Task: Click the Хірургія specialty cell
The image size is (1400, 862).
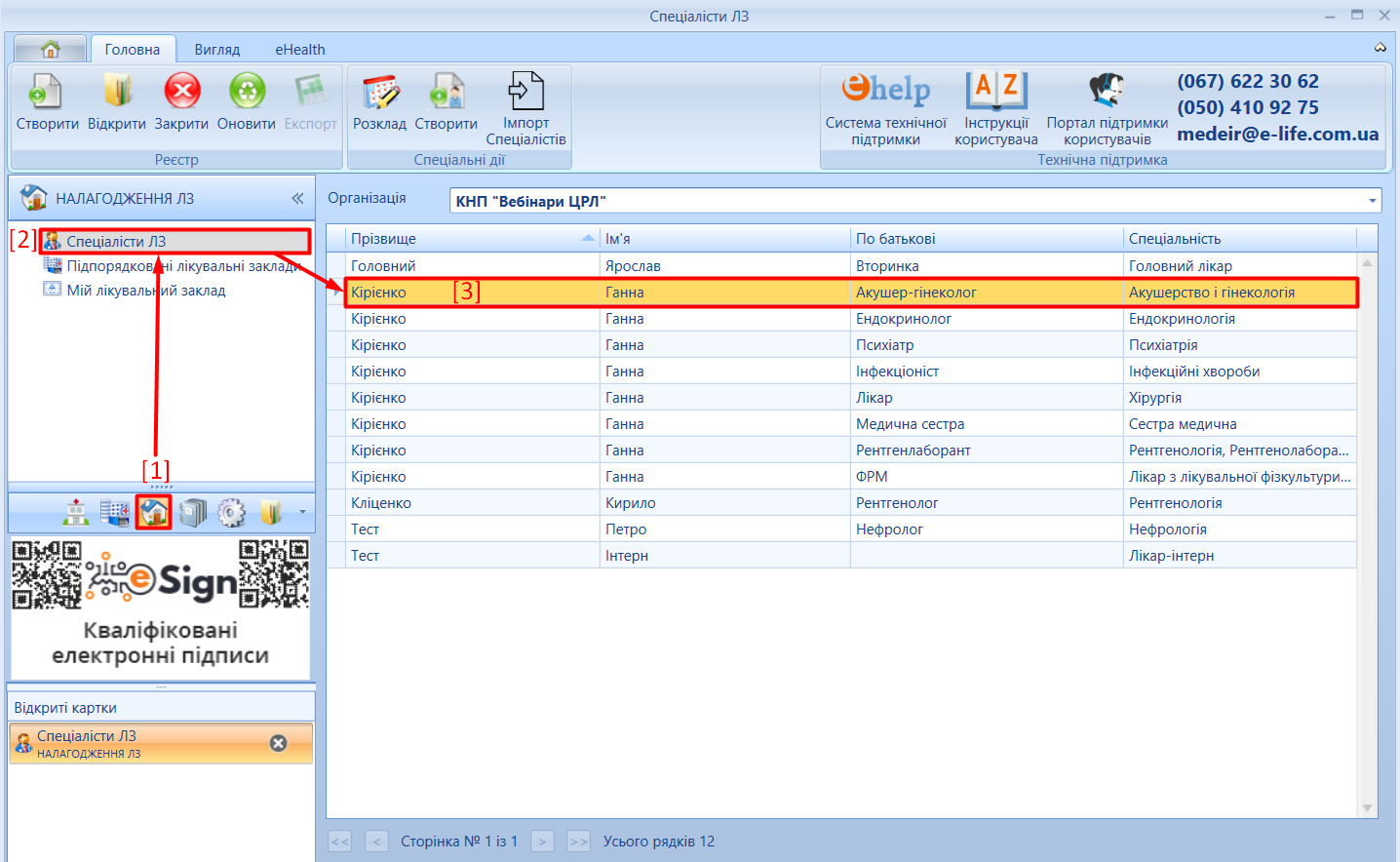Action: (x=1240, y=398)
